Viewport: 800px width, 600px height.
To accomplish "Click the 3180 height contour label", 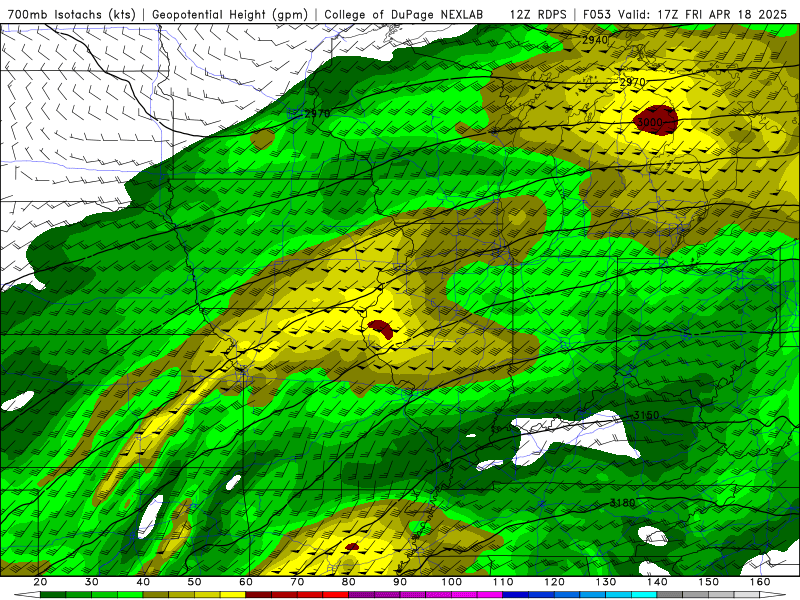I will (623, 503).
